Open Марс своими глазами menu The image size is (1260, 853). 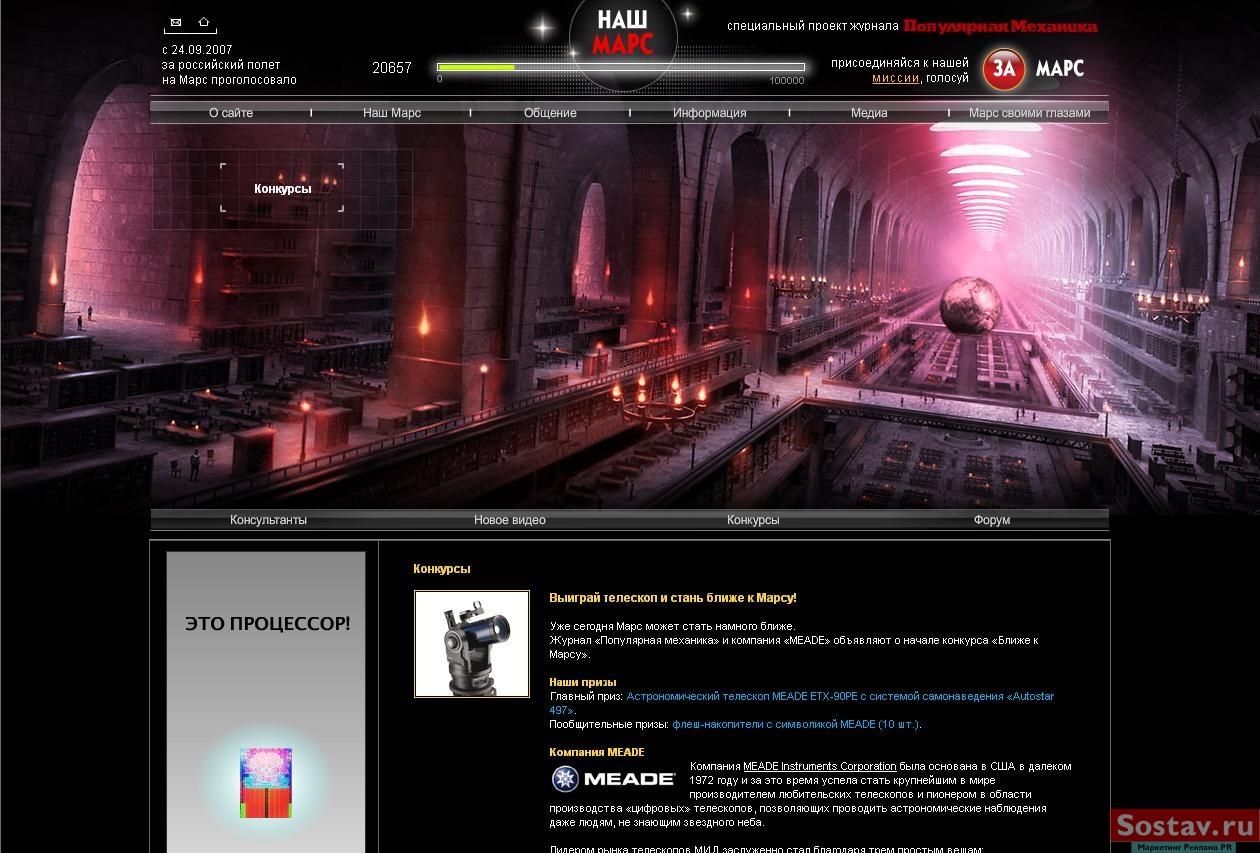coord(1029,113)
